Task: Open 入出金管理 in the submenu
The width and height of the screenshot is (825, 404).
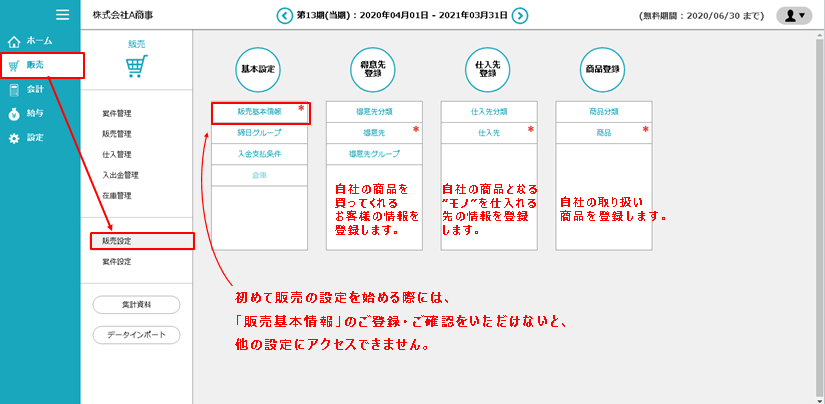Action: (120, 175)
